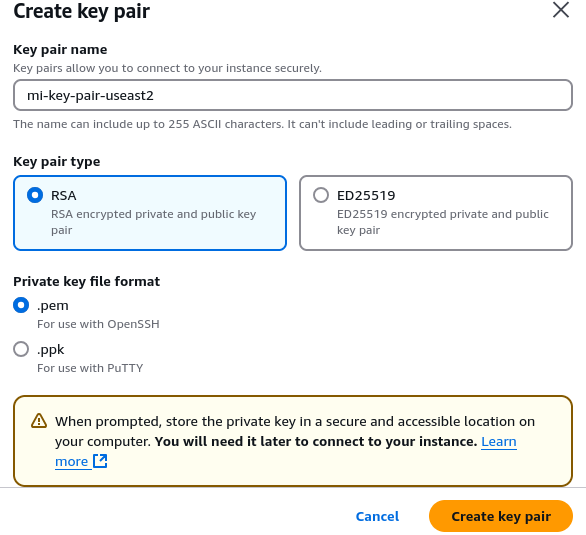Image resolution: width=586 pixels, height=535 pixels.
Task: Click the orange Create key pair button
Action: [x=501, y=516]
